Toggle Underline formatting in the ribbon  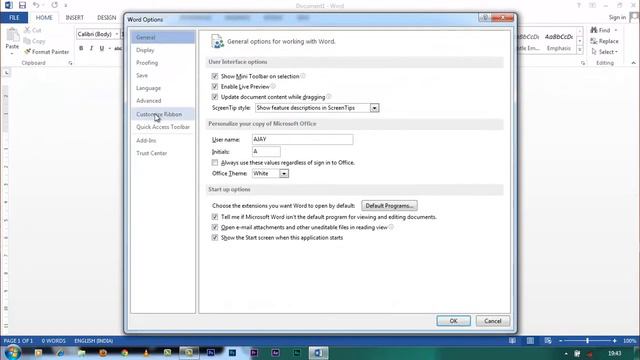101,48
